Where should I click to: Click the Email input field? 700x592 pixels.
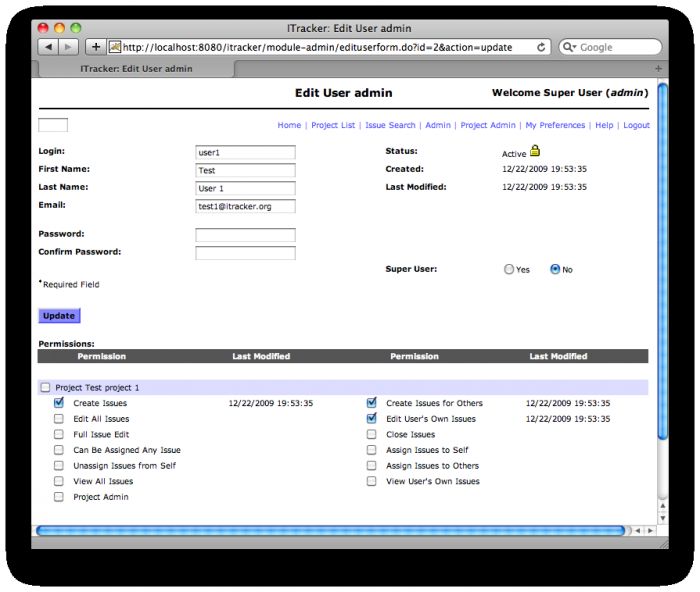(x=245, y=206)
